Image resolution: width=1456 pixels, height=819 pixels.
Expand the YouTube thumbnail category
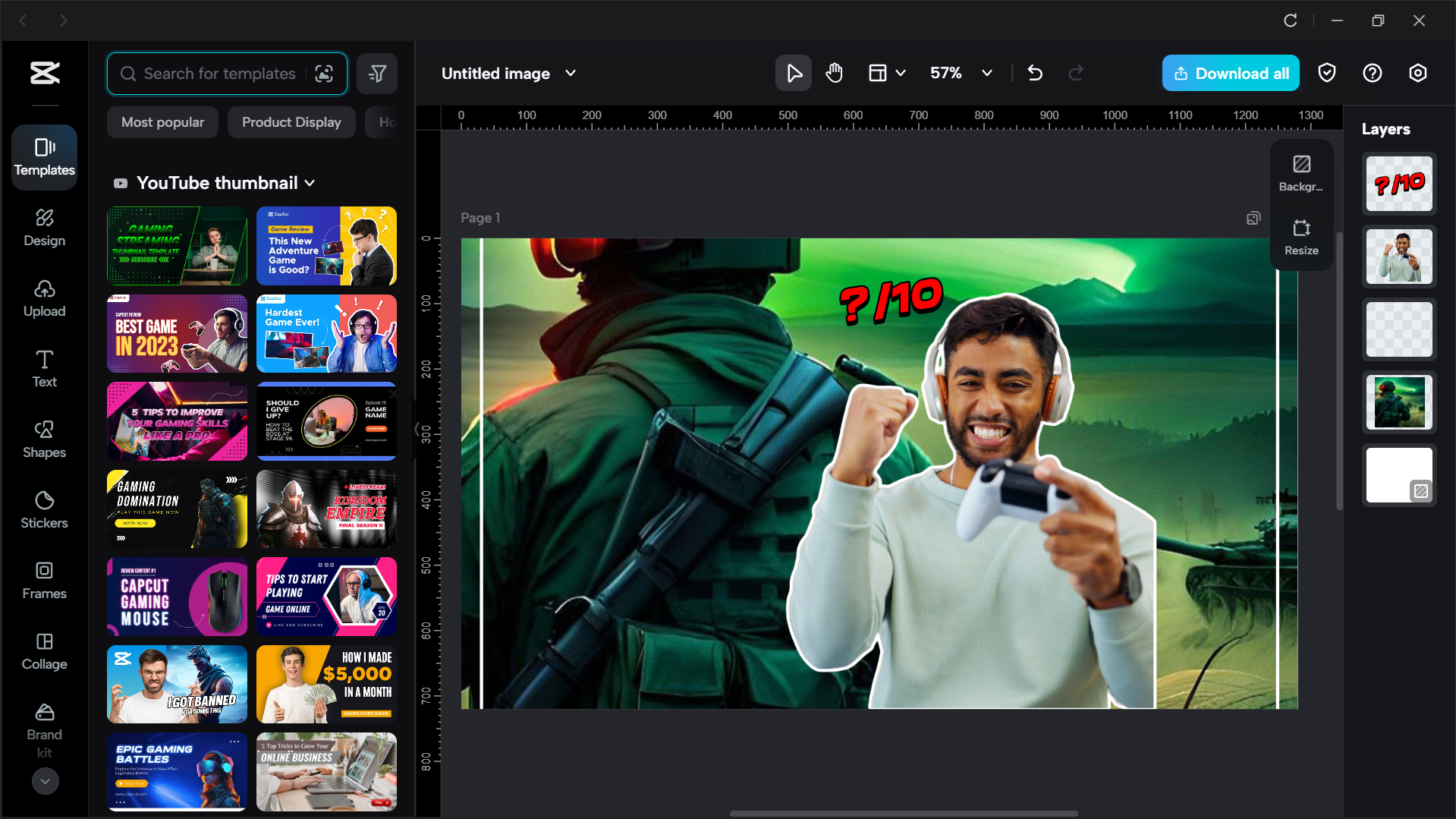point(310,183)
